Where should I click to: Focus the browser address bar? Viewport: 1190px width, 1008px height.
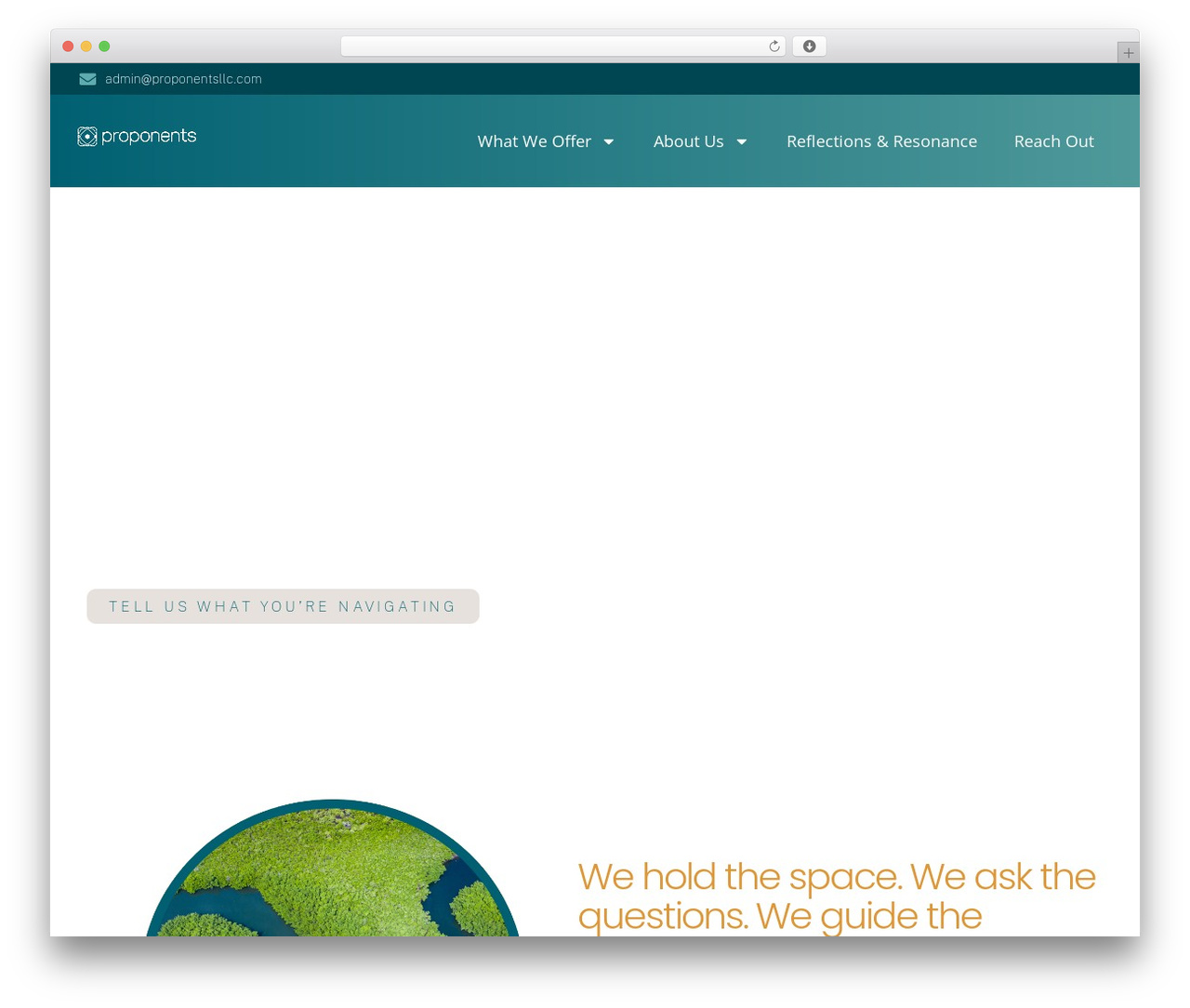[x=562, y=46]
